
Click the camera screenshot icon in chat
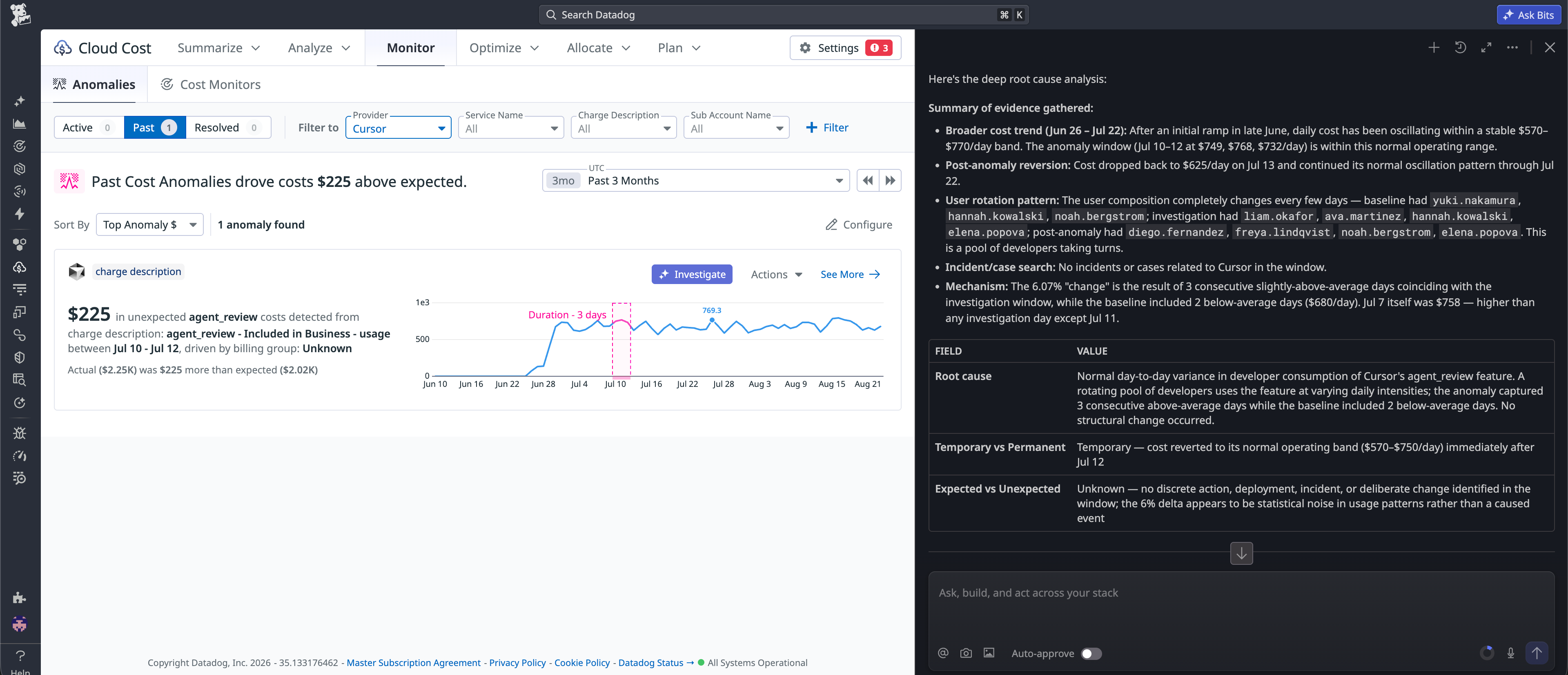click(966, 653)
